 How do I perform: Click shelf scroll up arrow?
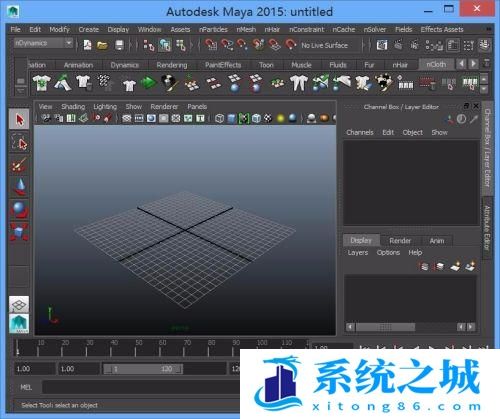tap(484, 79)
